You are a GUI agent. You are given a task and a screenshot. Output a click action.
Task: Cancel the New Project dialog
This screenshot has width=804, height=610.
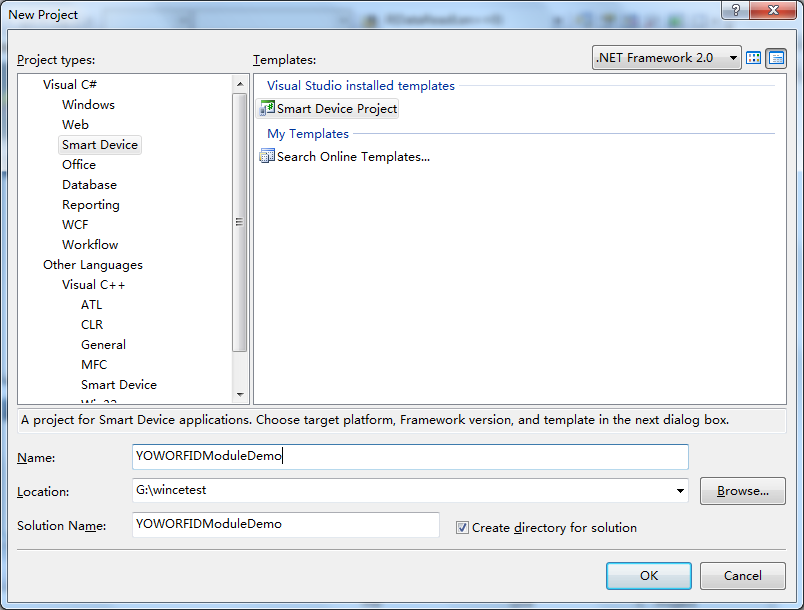(x=742, y=575)
